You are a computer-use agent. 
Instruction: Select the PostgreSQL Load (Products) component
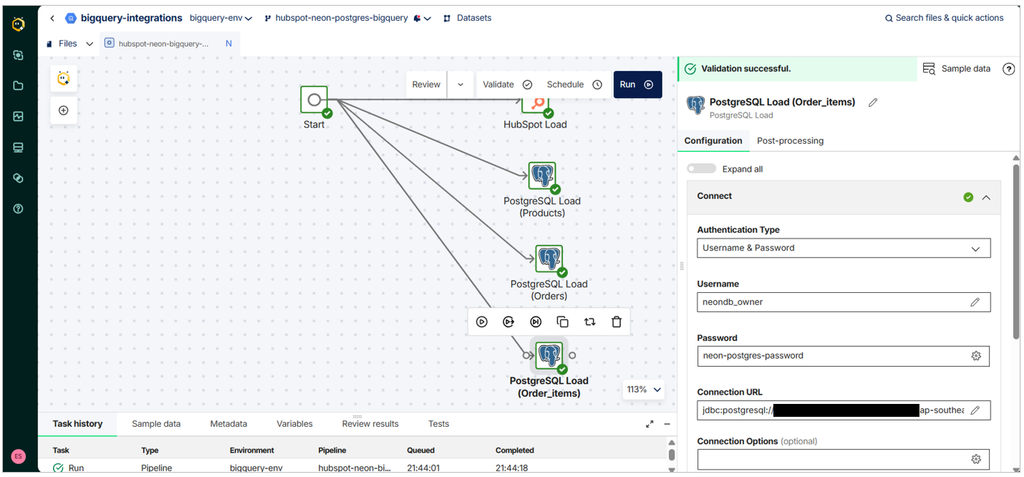[542, 176]
